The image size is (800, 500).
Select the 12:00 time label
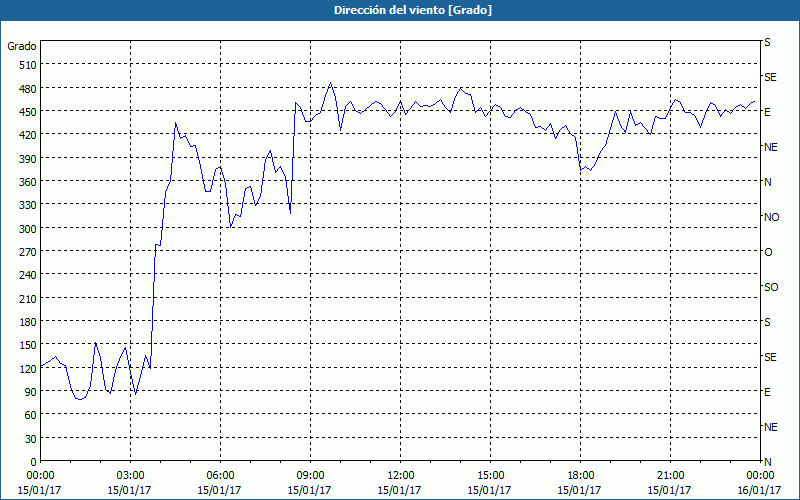[401, 476]
